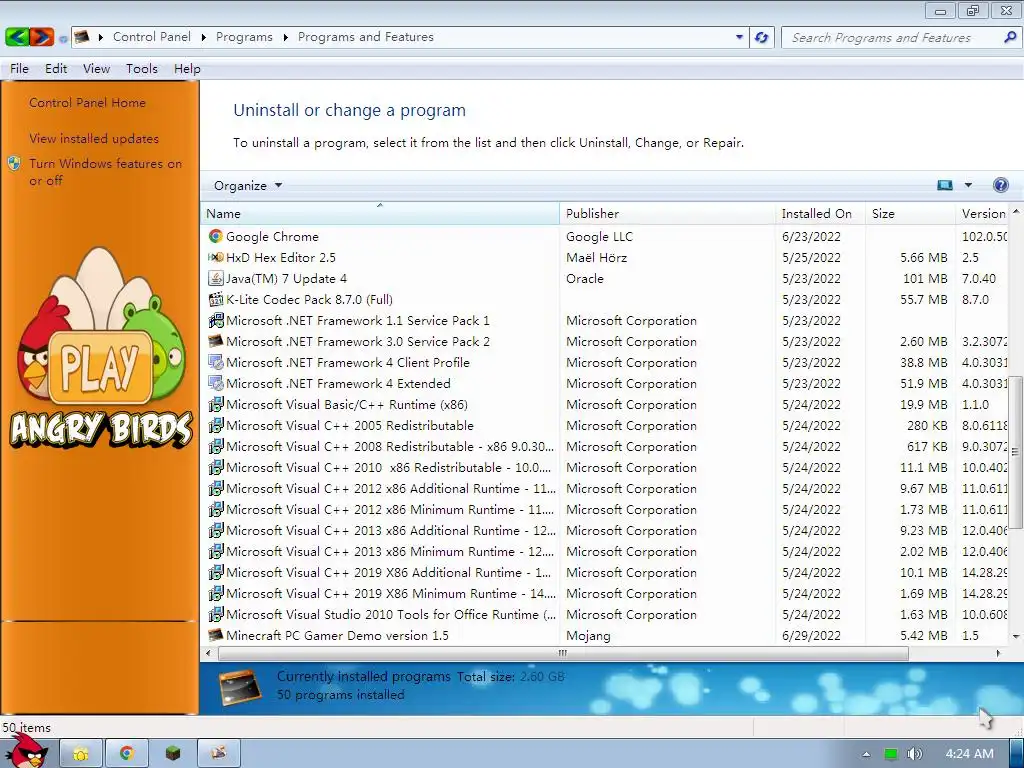This screenshot has height=768, width=1024.
Task: Click the horizontal scrollbar thumb
Action: point(563,653)
